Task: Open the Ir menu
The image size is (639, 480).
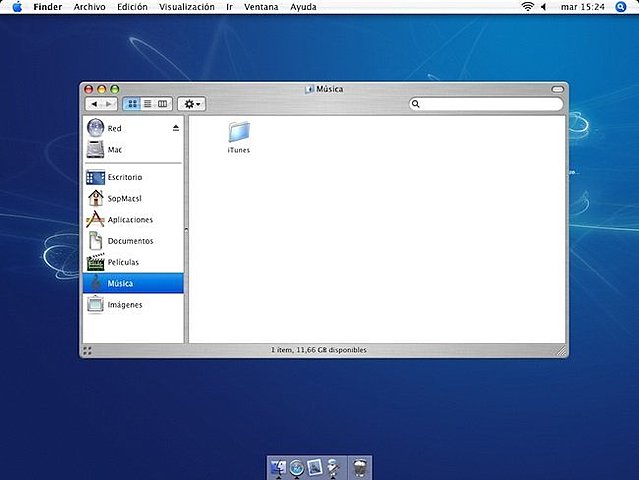Action: coord(229,7)
